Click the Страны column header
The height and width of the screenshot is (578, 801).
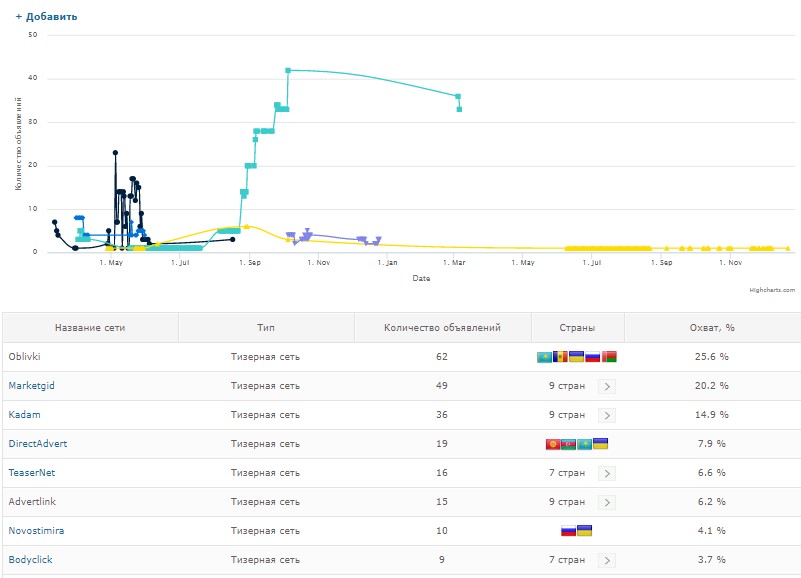tap(577, 328)
